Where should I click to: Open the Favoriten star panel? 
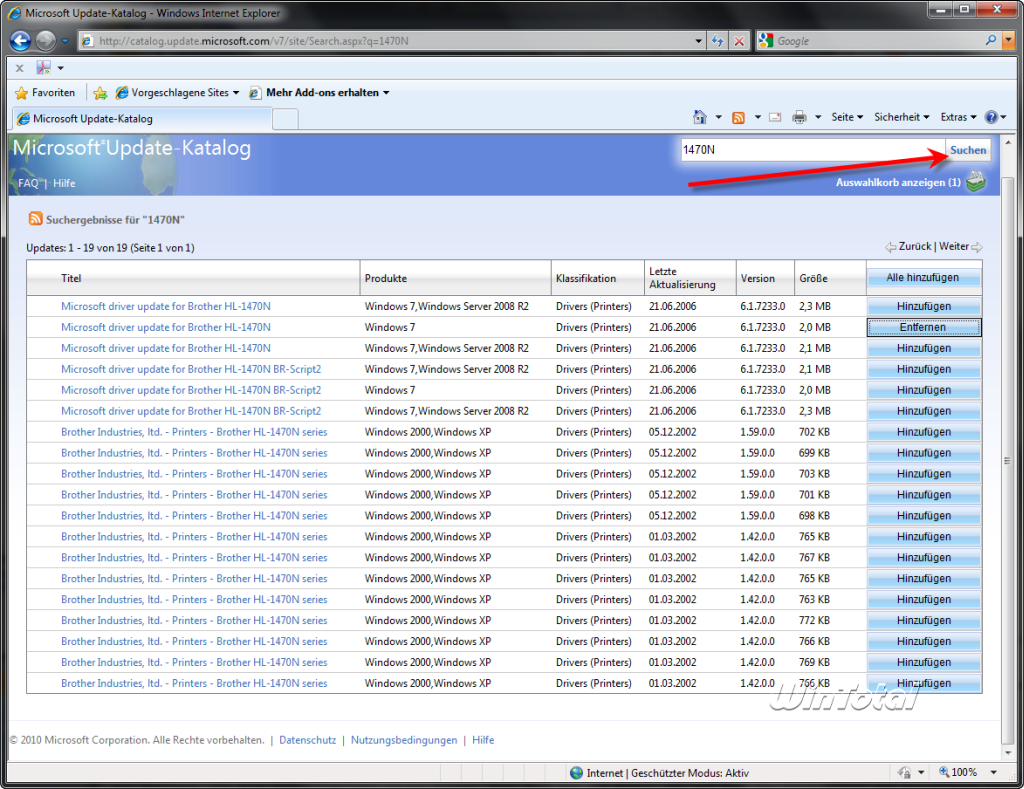coord(22,93)
